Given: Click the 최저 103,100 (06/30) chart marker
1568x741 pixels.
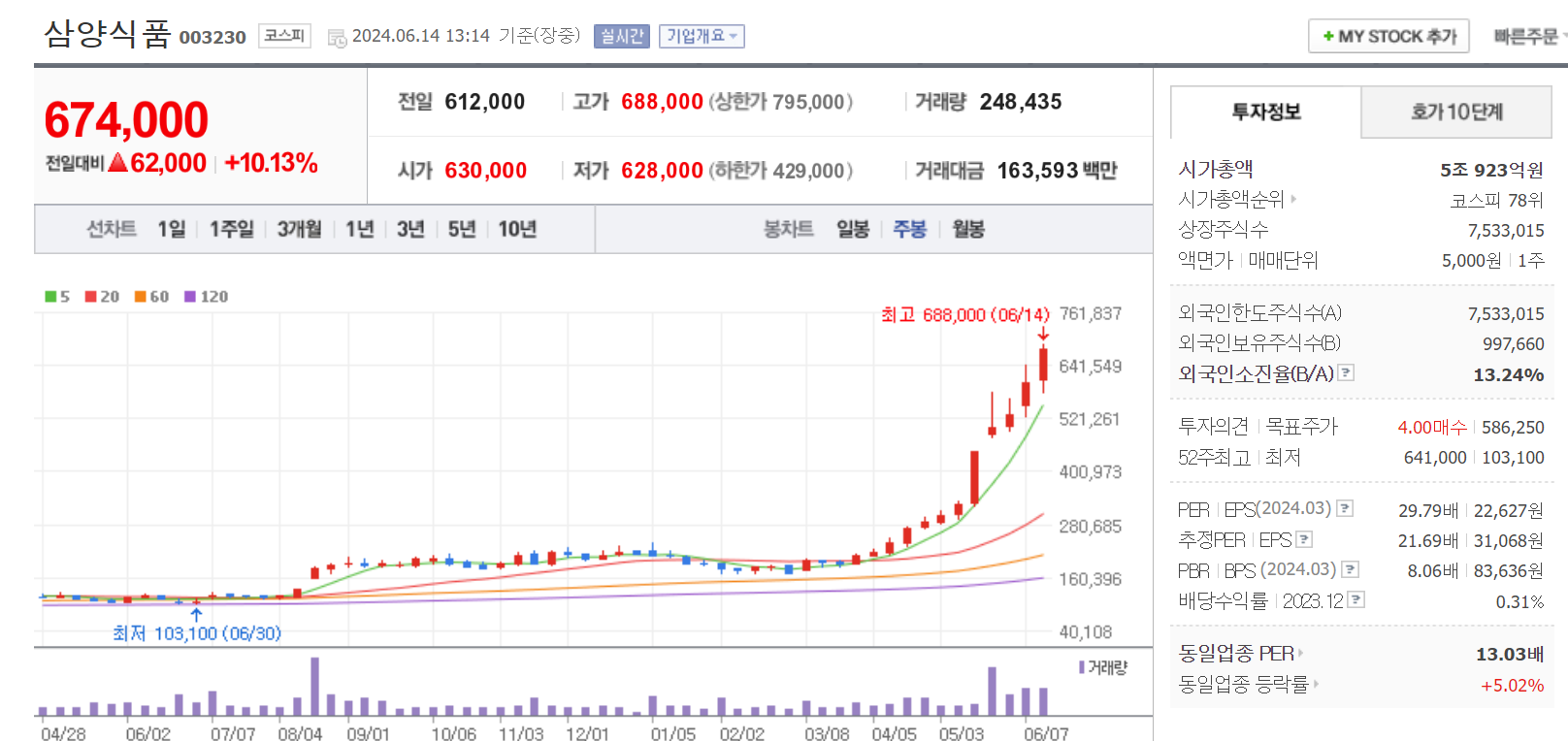Looking at the screenshot, I should coord(197,633).
